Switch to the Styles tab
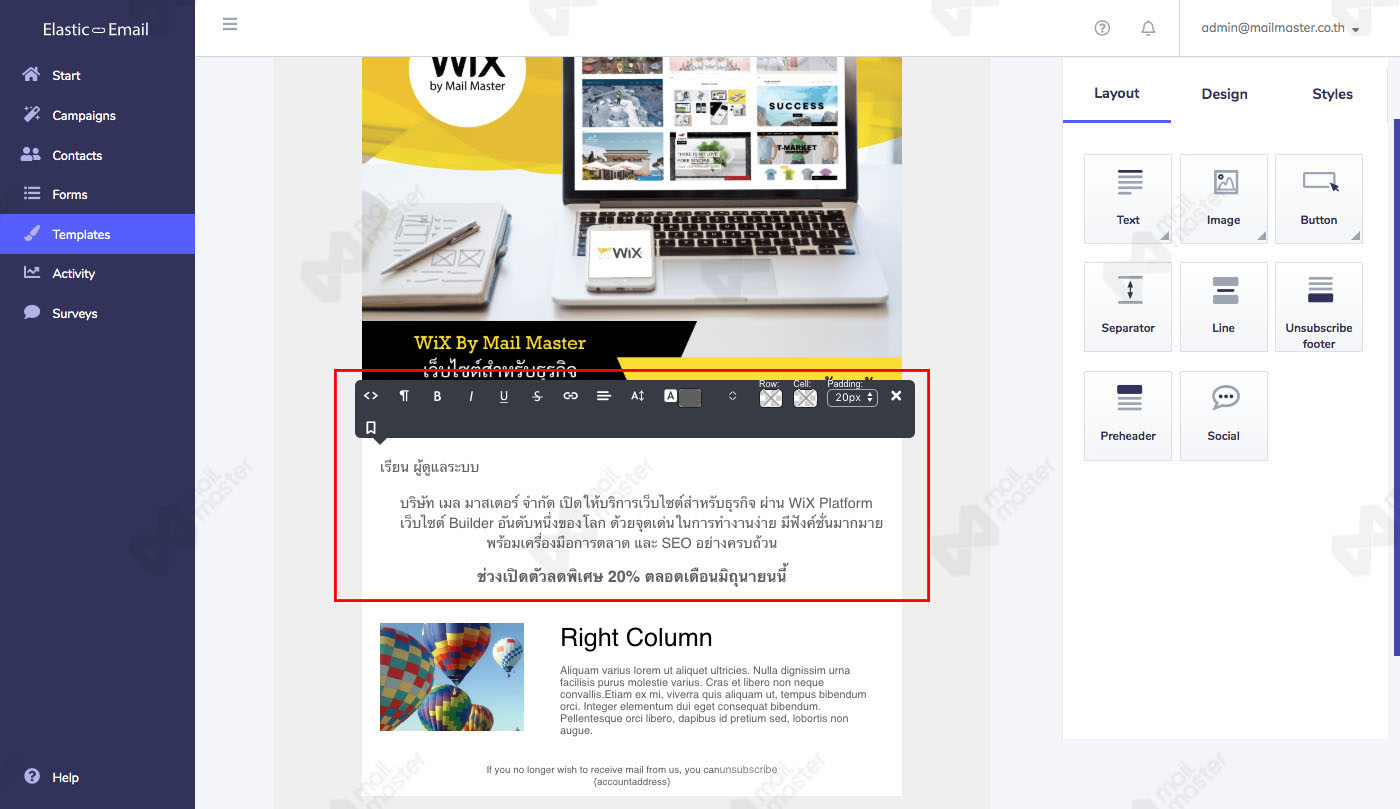 [x=1332, y=94]
